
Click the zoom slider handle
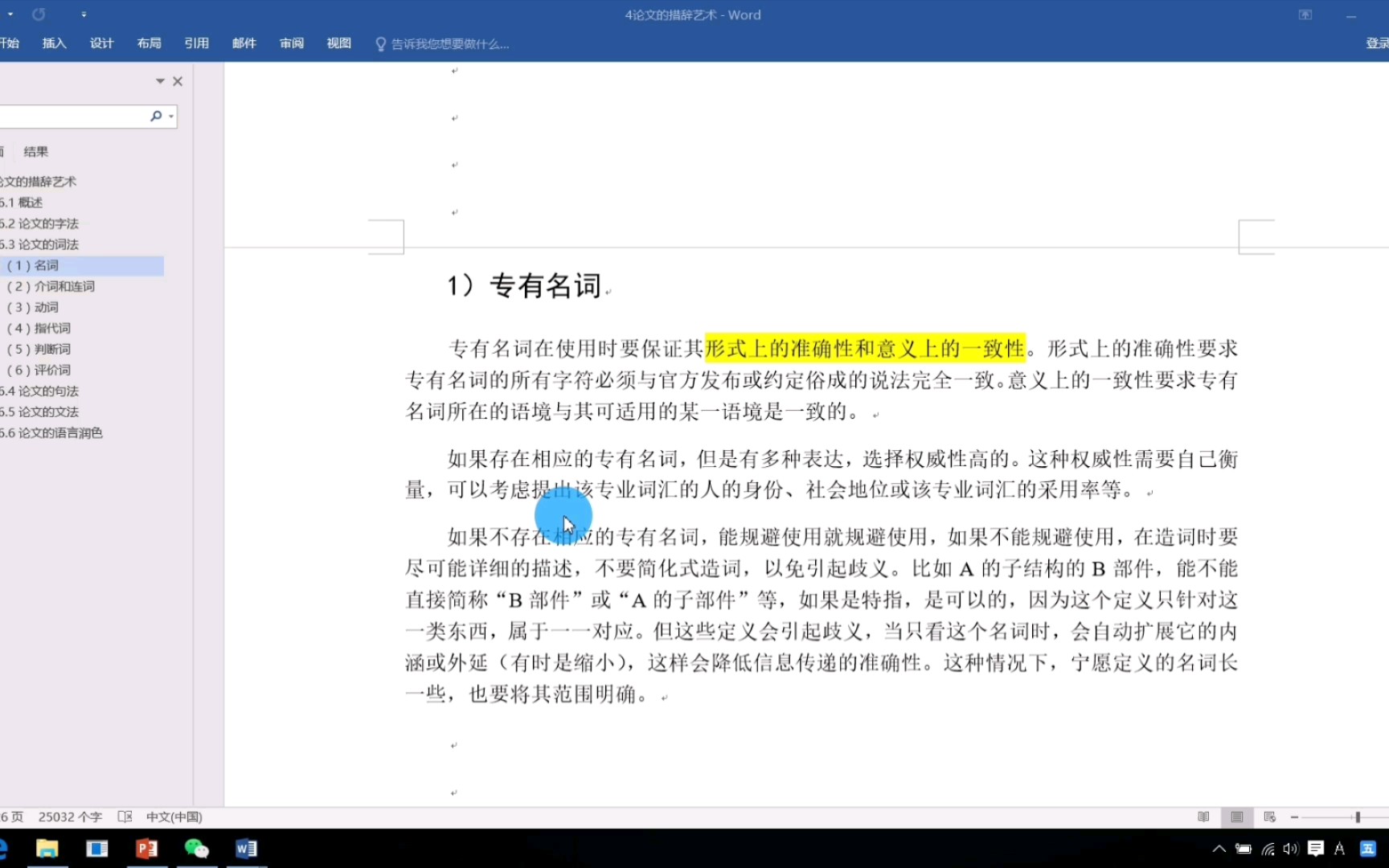point(1358,817)
